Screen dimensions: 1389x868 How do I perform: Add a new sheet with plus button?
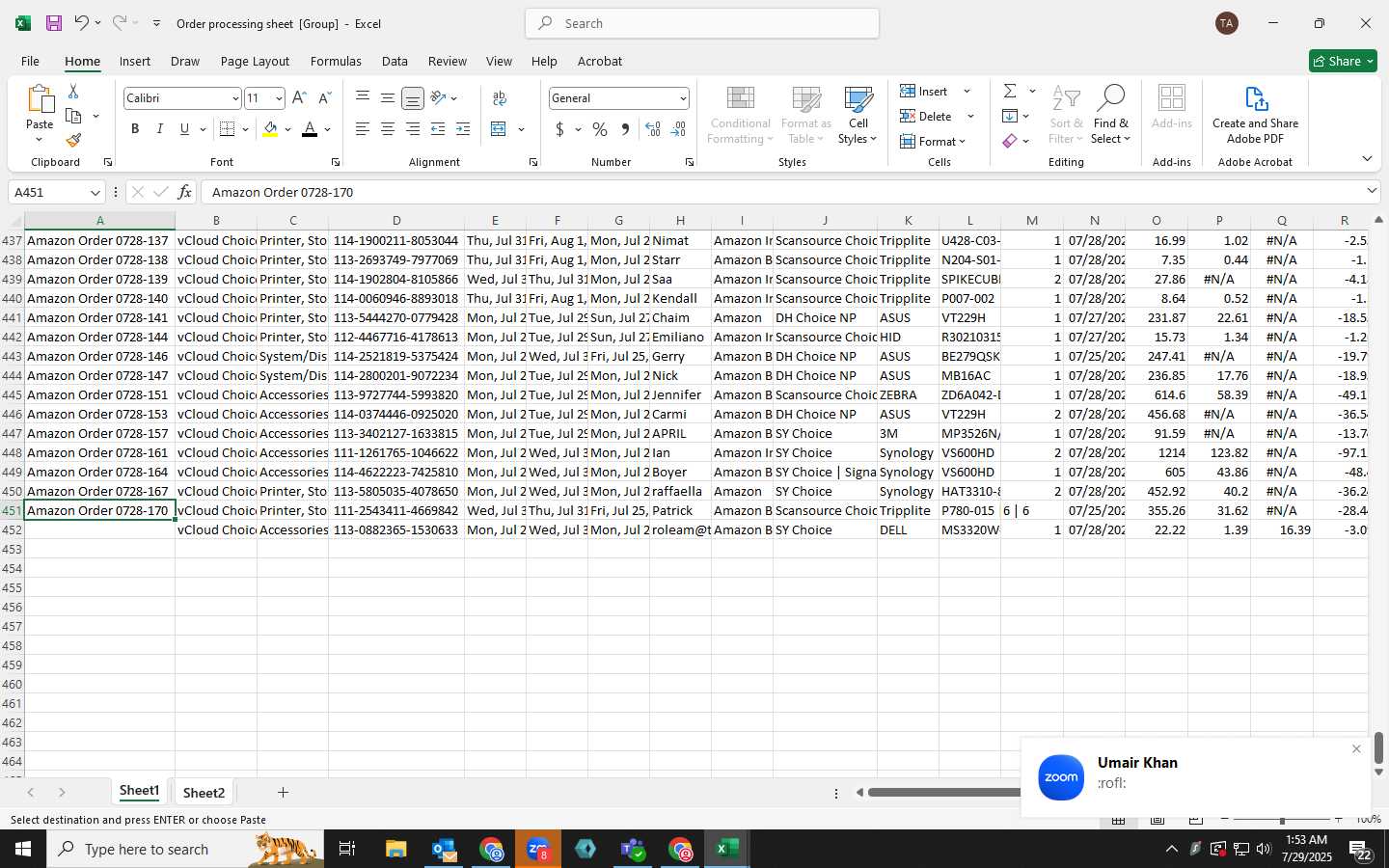click(x=283, y=793)
